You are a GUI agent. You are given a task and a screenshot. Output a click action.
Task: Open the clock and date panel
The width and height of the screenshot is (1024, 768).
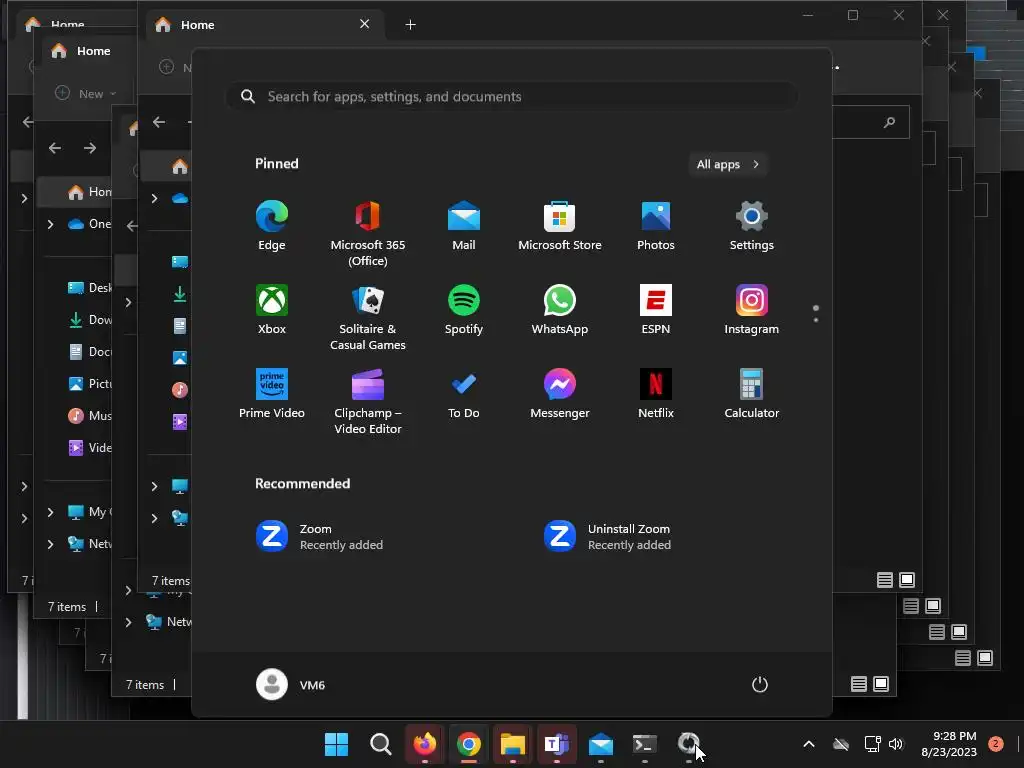coord(949,744)
